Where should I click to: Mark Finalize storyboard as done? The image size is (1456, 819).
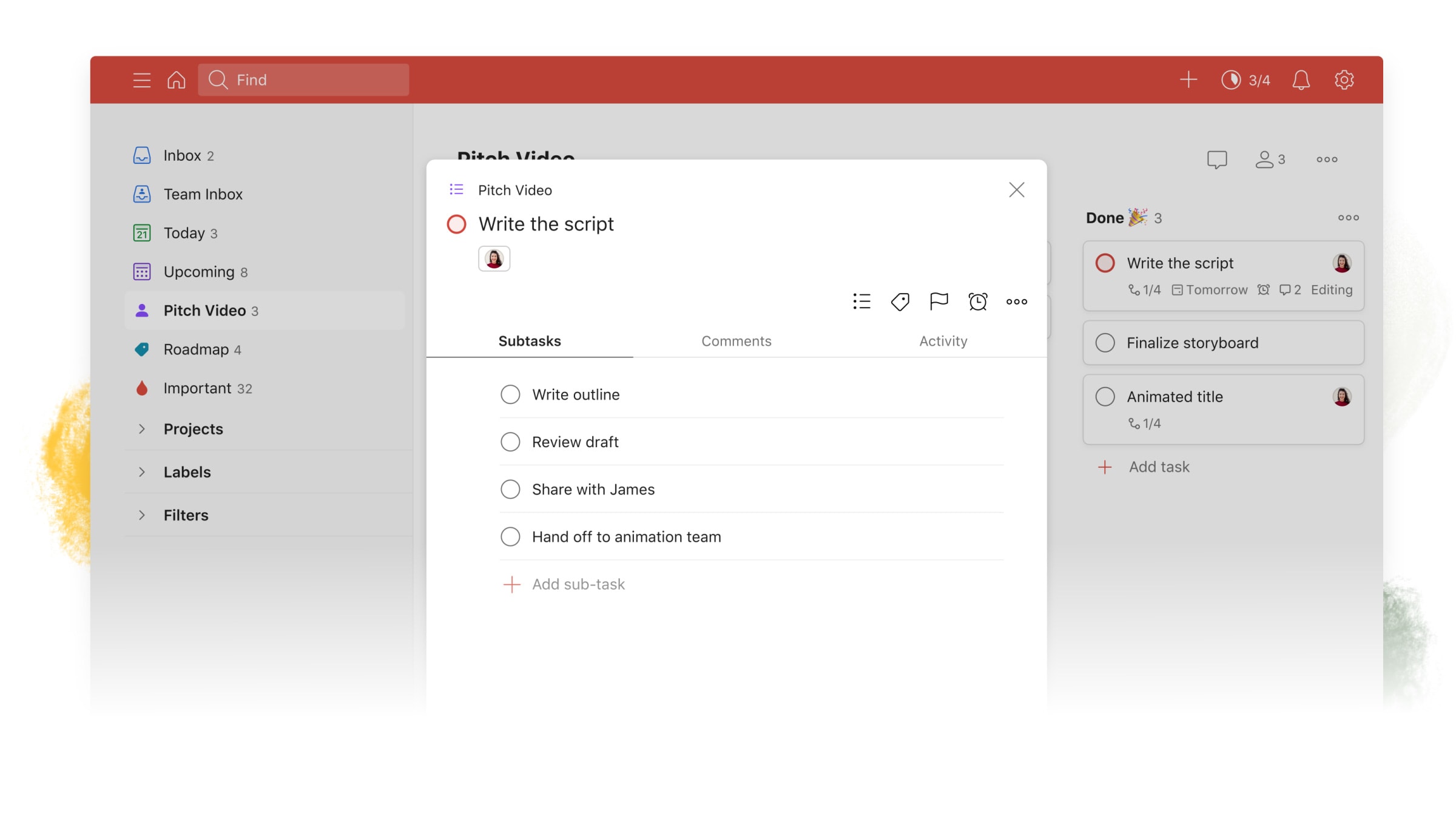tap(1106, 342)
